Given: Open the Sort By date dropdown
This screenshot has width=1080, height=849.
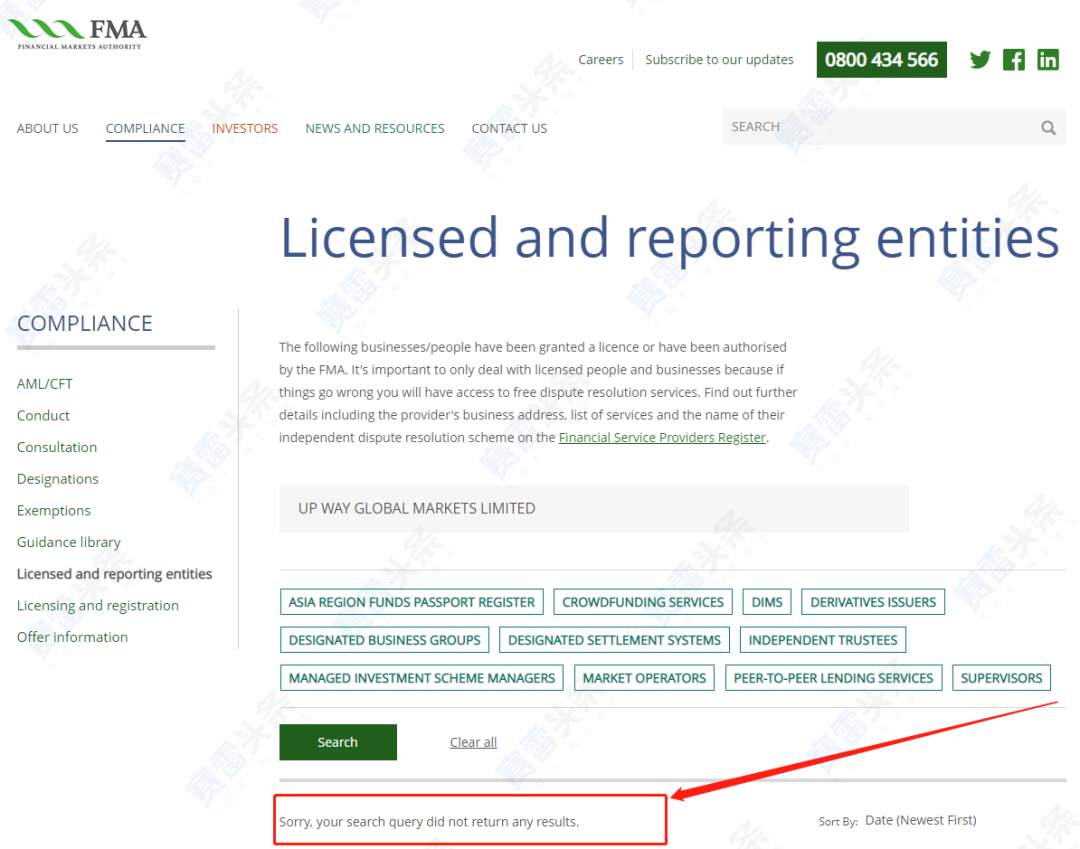Looking at the screenshot, I should [920, 820].
